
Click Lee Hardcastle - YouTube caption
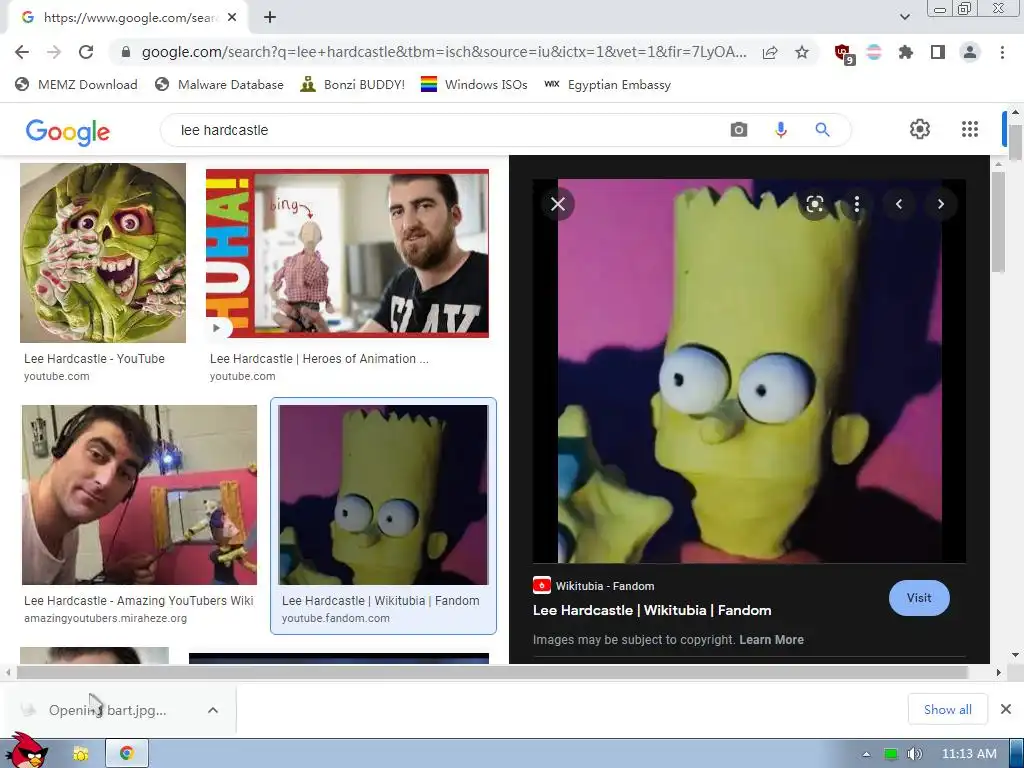click(94, 359)
